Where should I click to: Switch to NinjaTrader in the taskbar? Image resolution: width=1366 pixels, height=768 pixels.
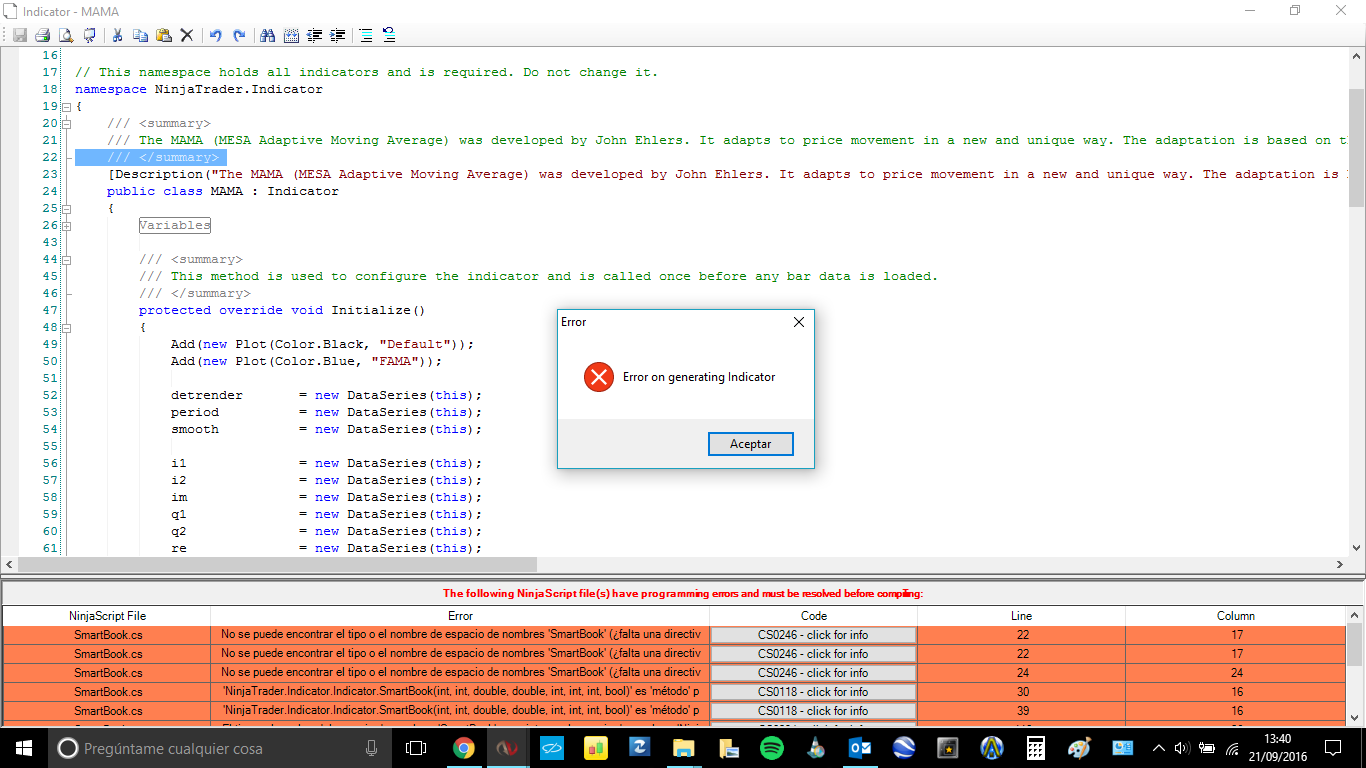tap(507, 747)
